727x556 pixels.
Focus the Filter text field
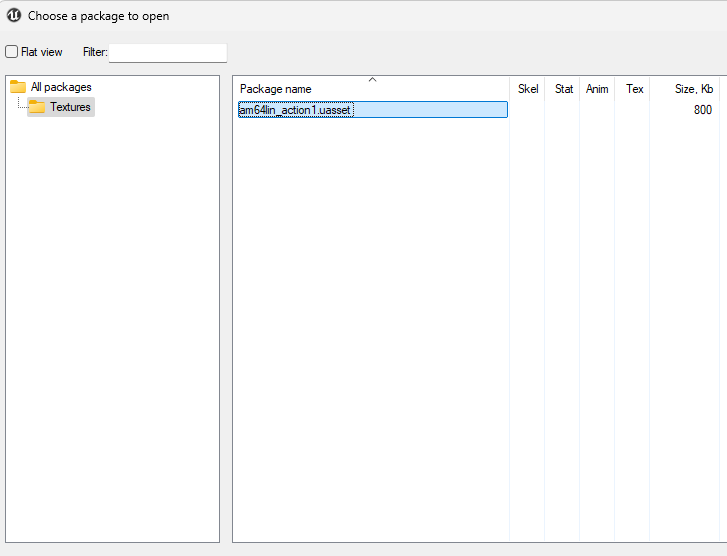[167, 52]
